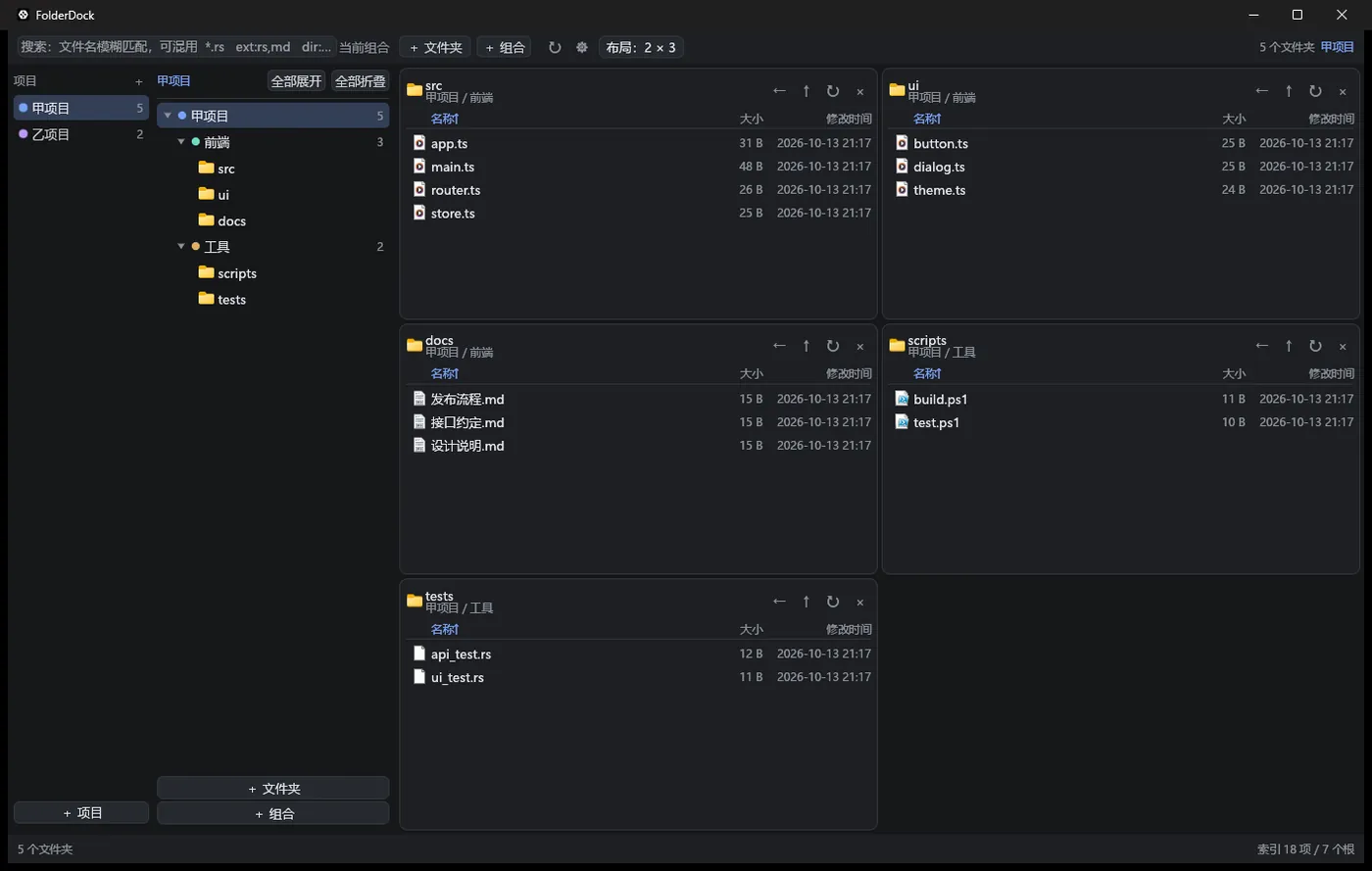Go back in the ui panel
The width and height of the screenshot is (1372, 871).
point(1262,91)
